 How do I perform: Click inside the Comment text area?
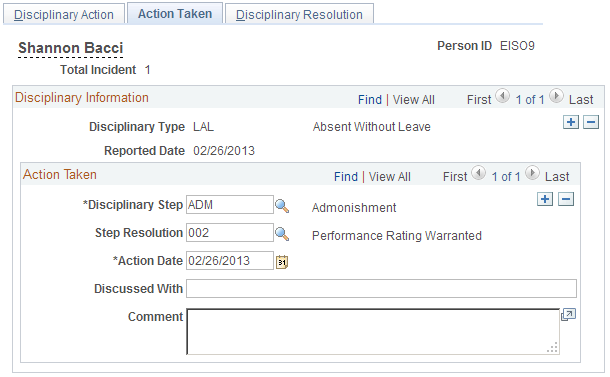click(373, 331)
